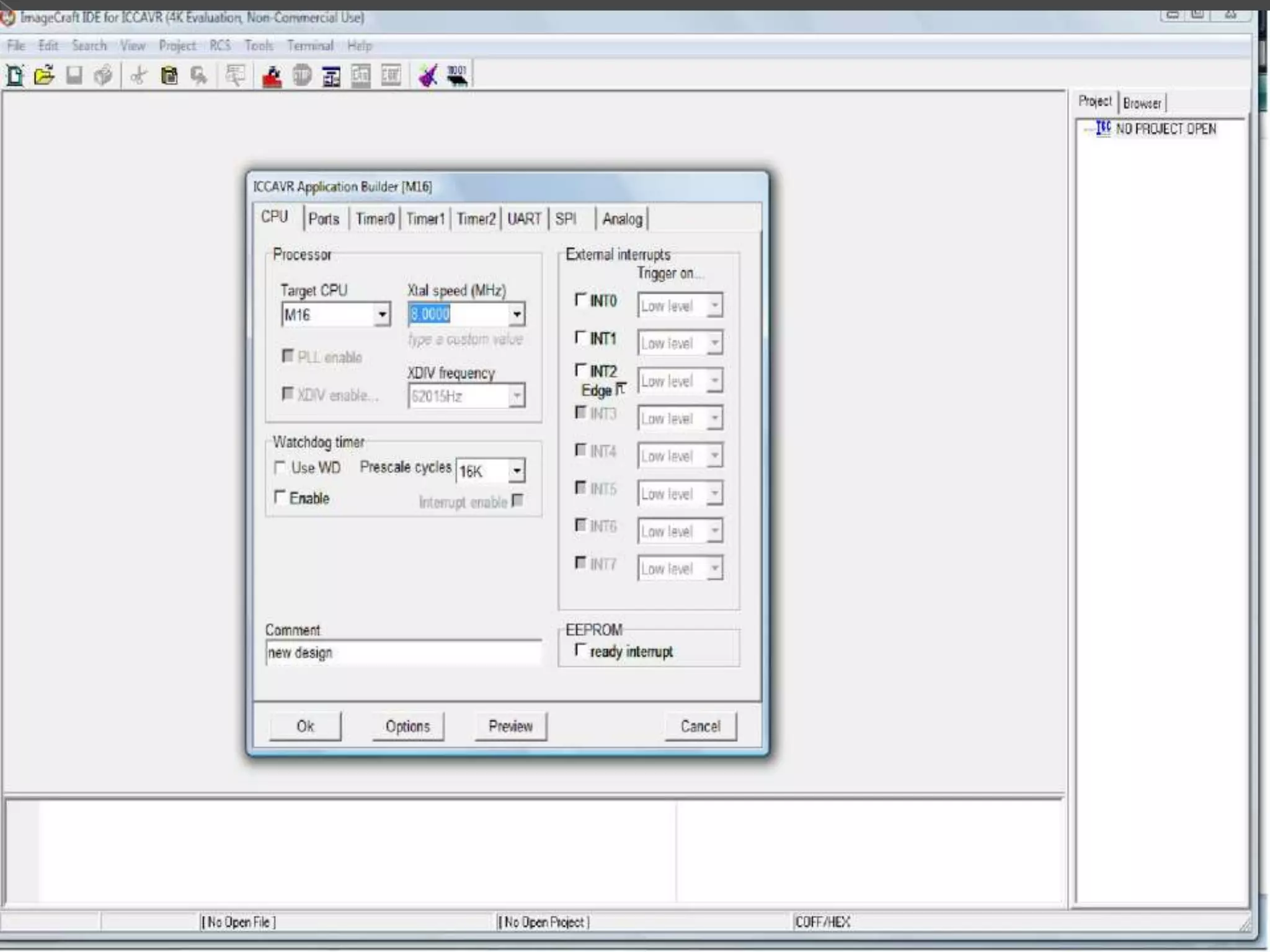Switch to the Timer0 tab

click(x=375, y=219)
